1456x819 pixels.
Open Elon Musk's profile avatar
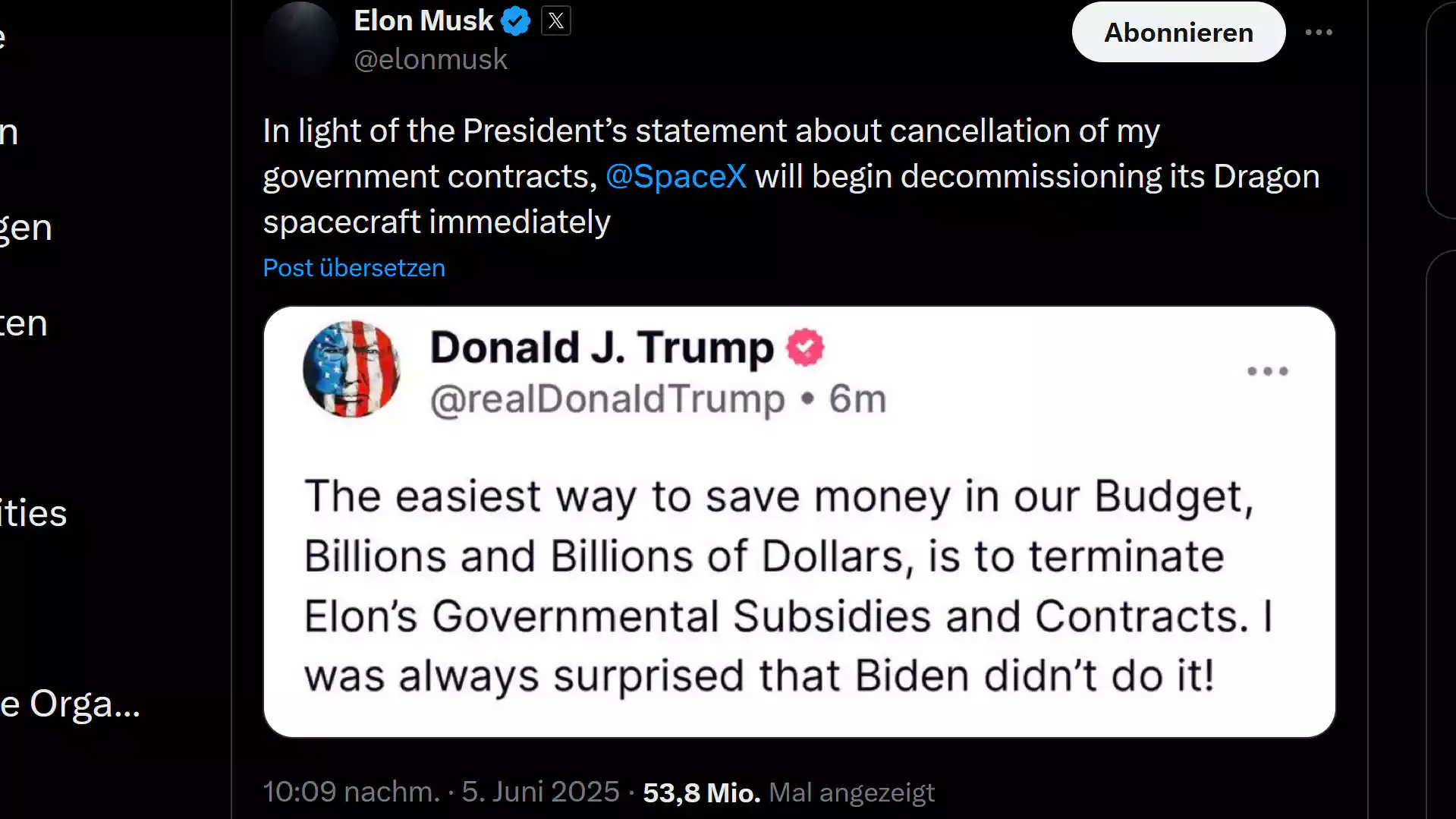(x=300, y=38)
